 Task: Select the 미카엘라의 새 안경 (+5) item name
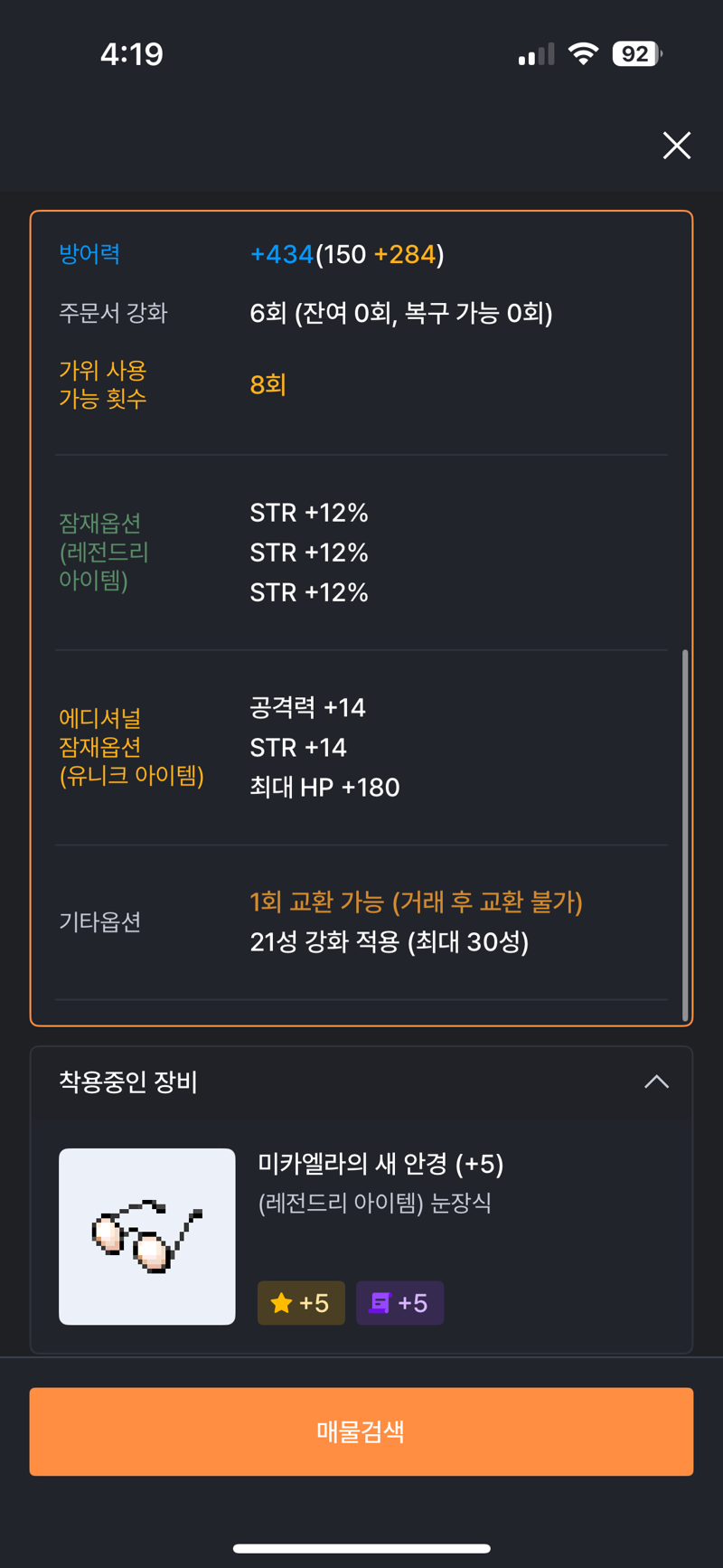click(x=380, y=1164)
